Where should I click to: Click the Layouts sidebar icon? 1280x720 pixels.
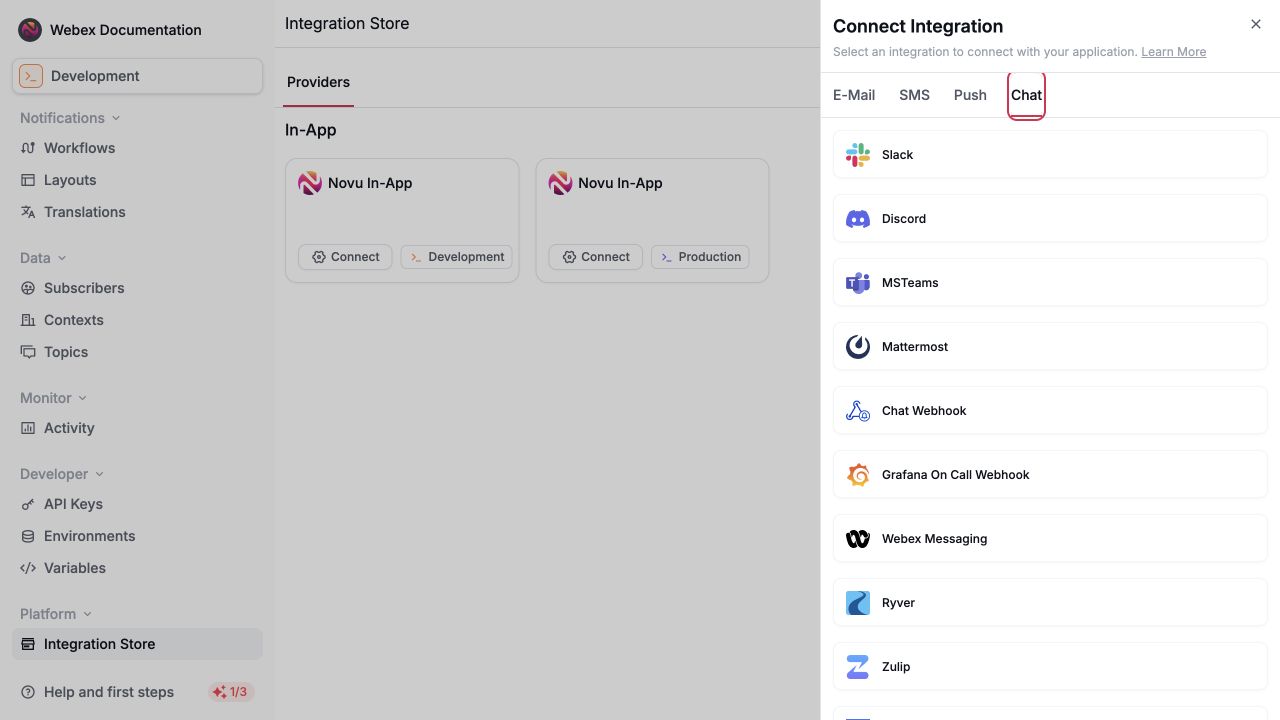click(x=28, y=180)
